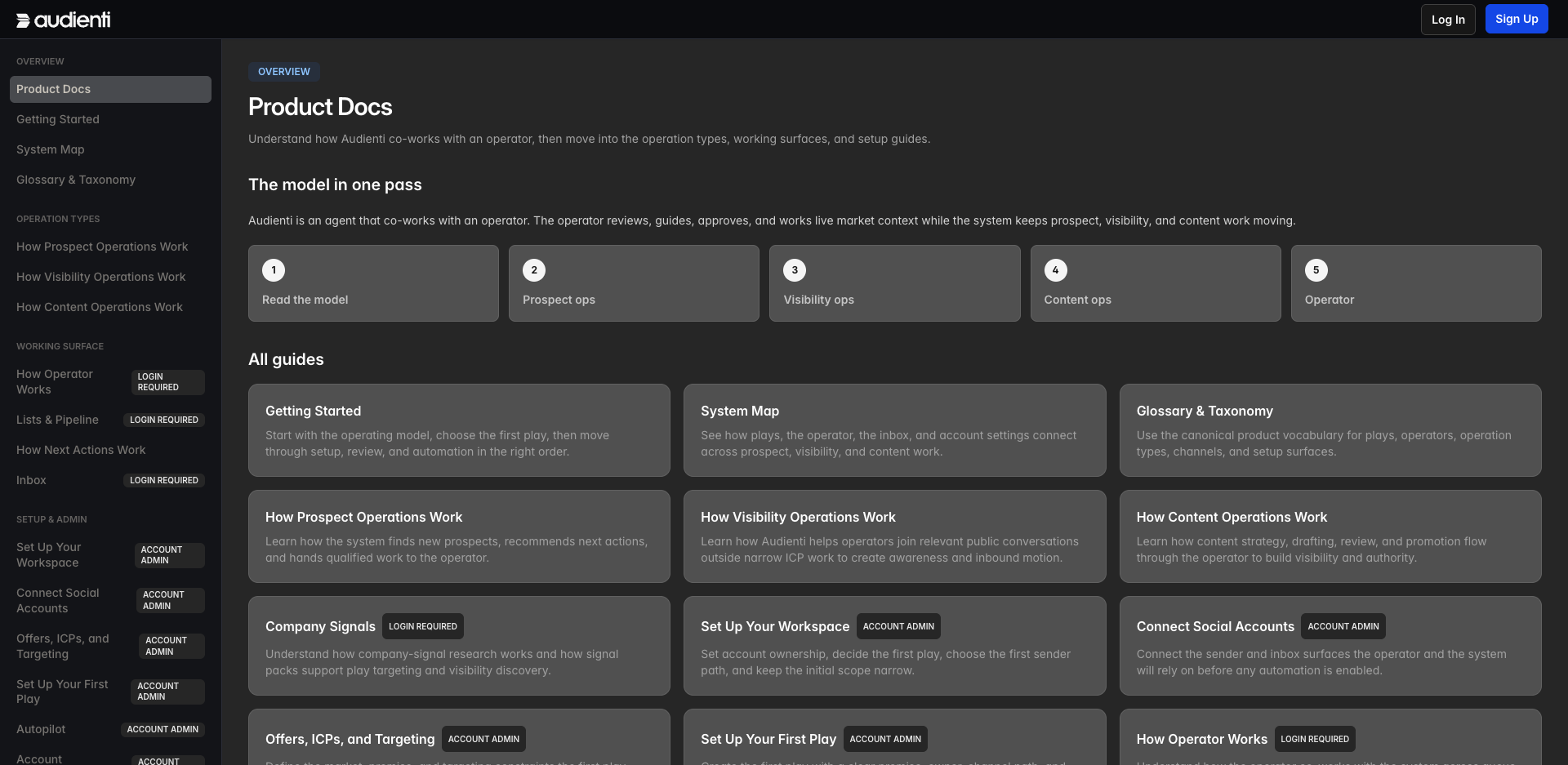This screenshot has width=1568, height=765.
Task: Open System Map sidebar link
Action: (x=110, y=149)
